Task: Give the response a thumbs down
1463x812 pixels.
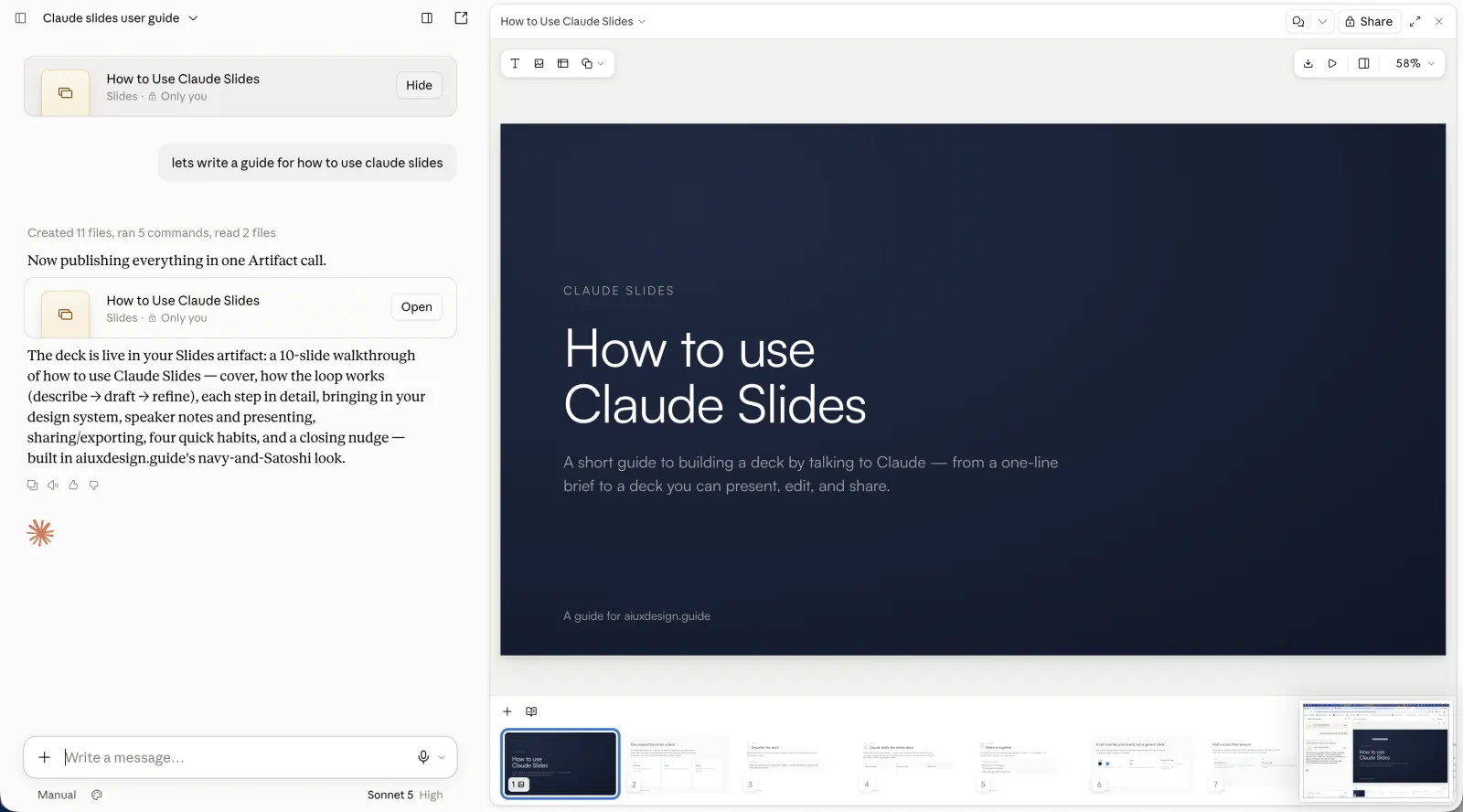Action: [93, 486]
